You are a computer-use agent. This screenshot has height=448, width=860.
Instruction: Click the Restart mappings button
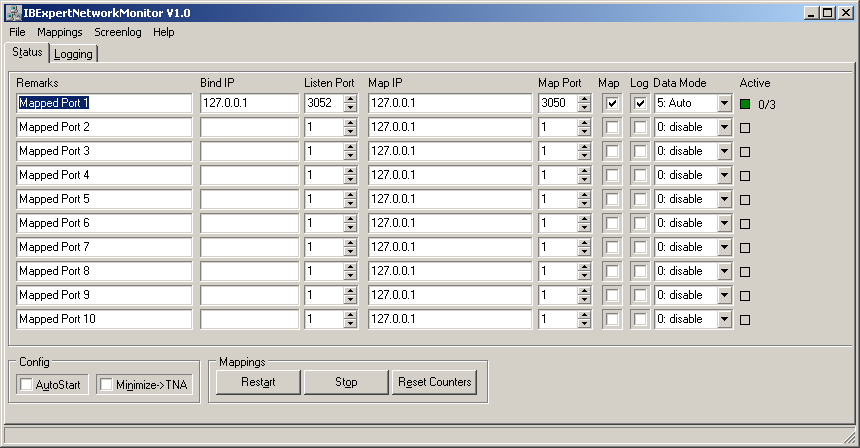[258, 382]
